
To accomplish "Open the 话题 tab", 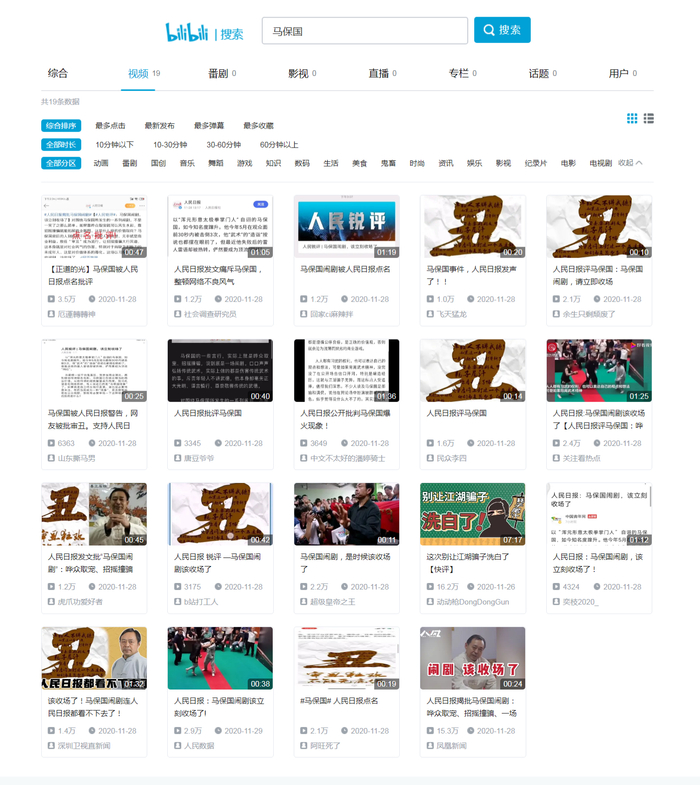I will pyautogui.click(x=542, y=74).
